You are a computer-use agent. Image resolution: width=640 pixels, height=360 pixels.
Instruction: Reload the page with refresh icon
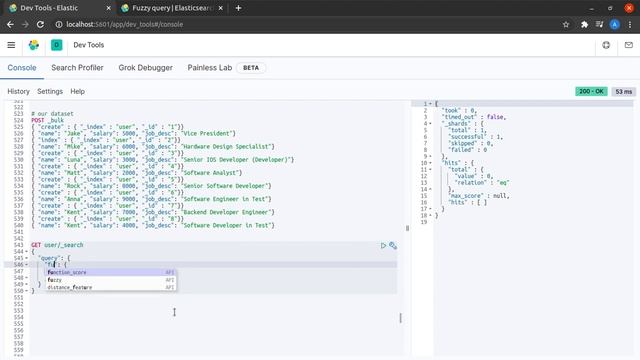(x=40, y=24)
